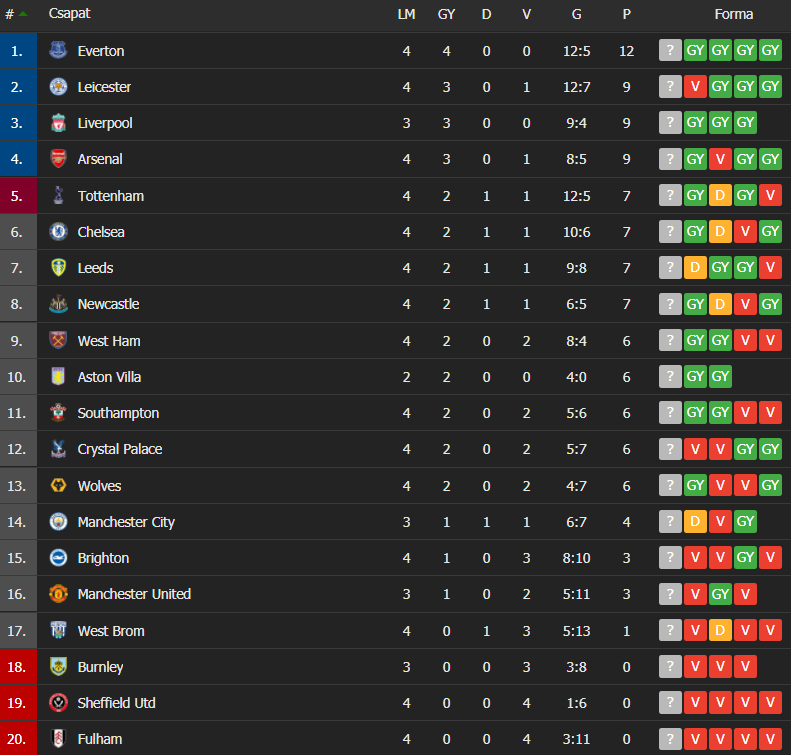Image resolution: width=791 pixels, height=755 pixels.
Task: Click Everton's grey question mark form badge
Action: click(670, 50)
